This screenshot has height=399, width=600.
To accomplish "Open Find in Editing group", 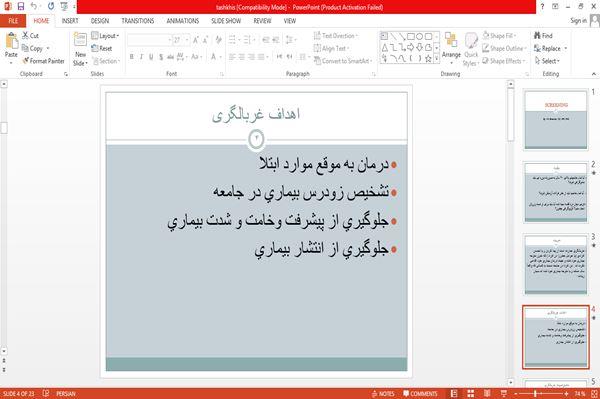I will [543, 36].
